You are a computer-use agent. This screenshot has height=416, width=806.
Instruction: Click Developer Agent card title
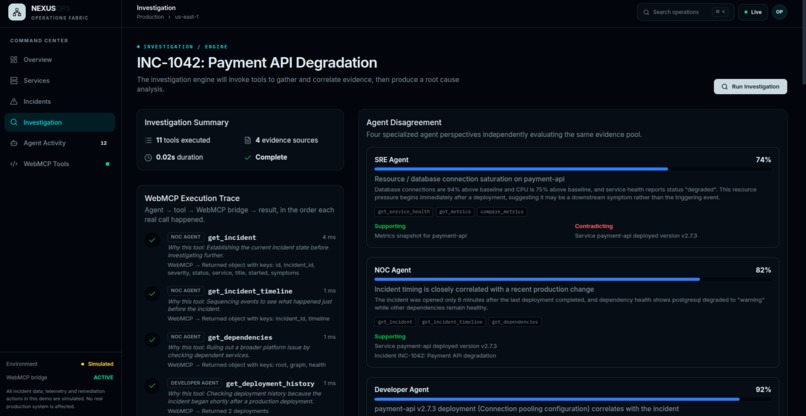pos(401,390)
